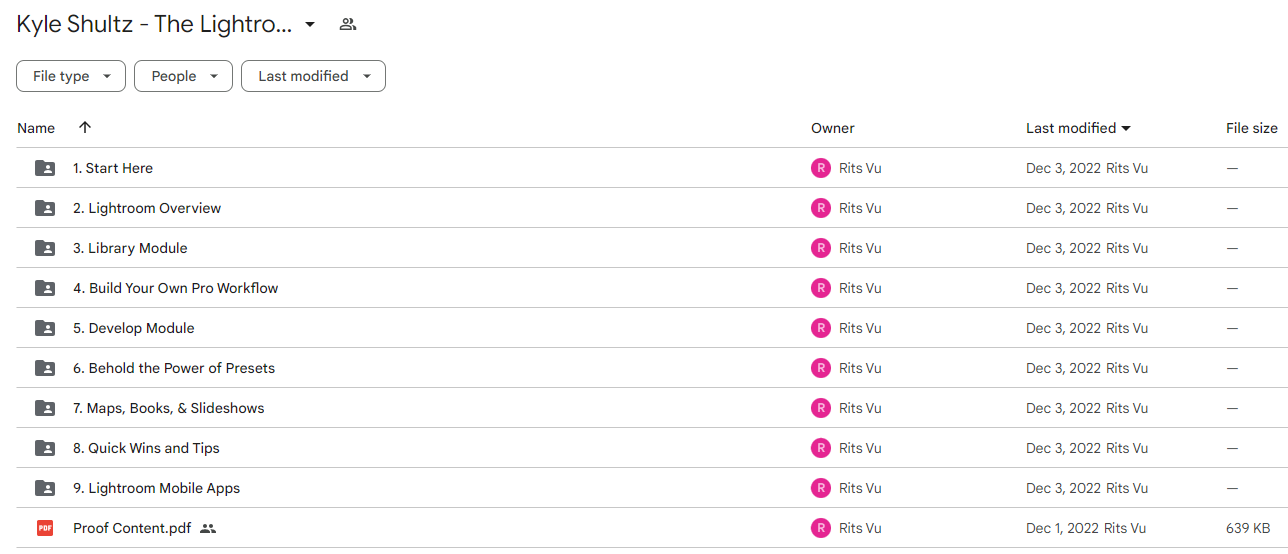
Task: Expand the folder title dropdown arrow
Action: tap(310, 24)
